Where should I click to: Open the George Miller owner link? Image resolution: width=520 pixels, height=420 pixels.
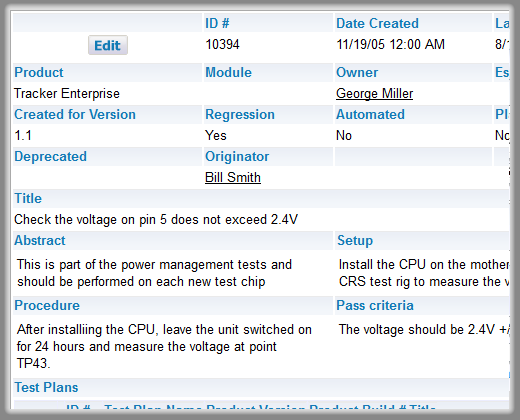tap(374, 93)
